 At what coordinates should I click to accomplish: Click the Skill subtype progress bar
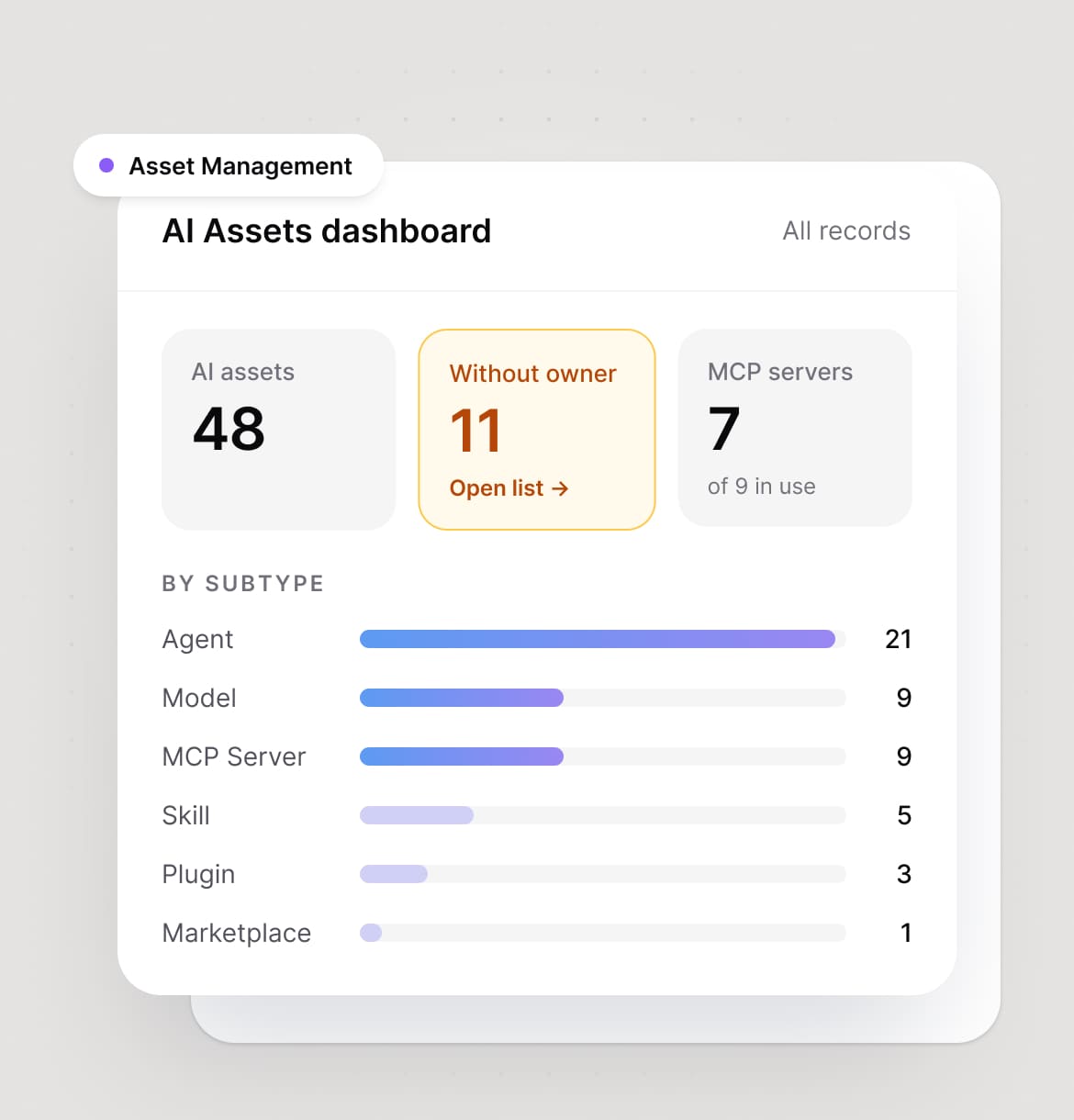pos(602,815)
